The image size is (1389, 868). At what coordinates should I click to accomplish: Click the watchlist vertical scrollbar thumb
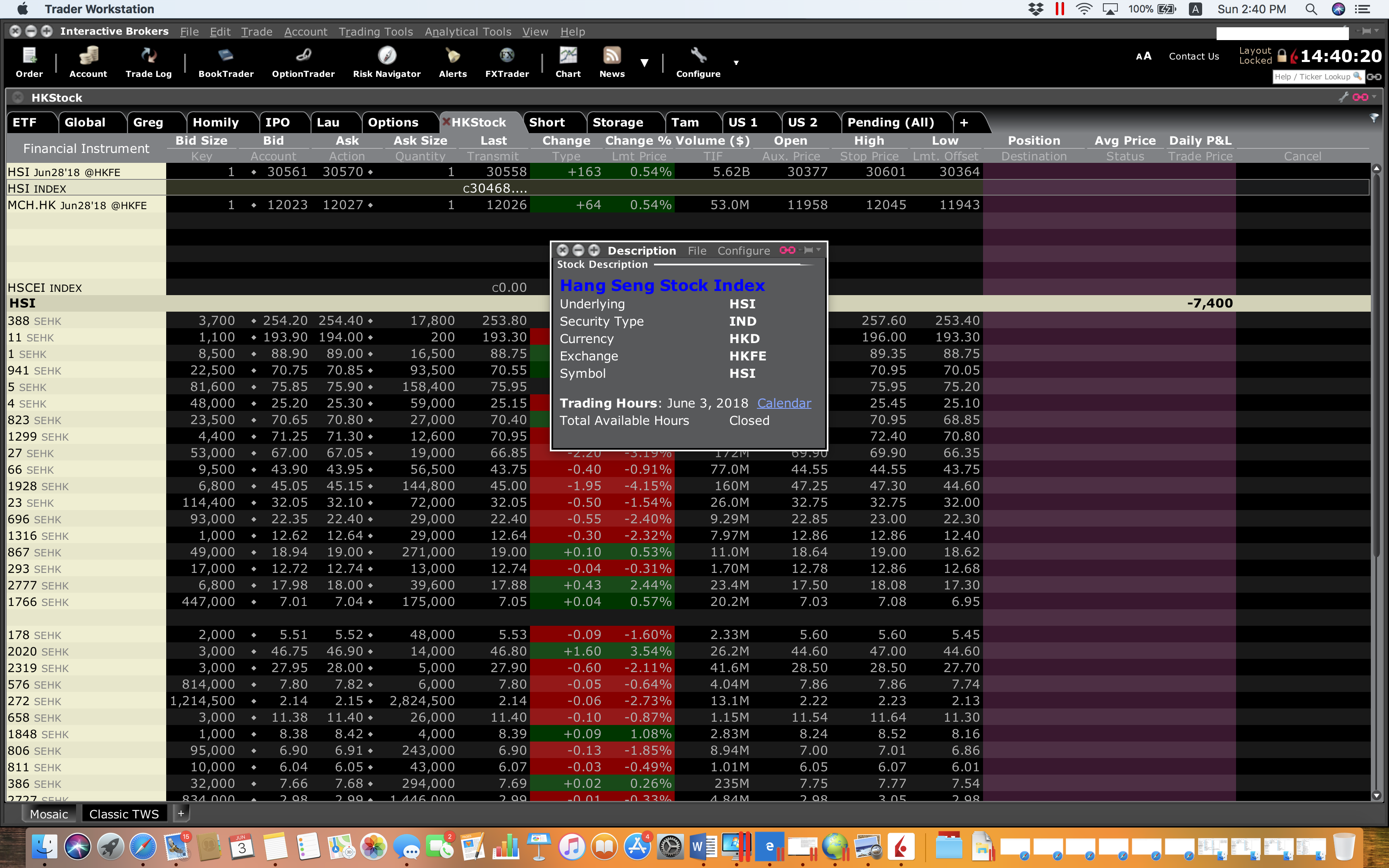click(x=1376, y=365)
